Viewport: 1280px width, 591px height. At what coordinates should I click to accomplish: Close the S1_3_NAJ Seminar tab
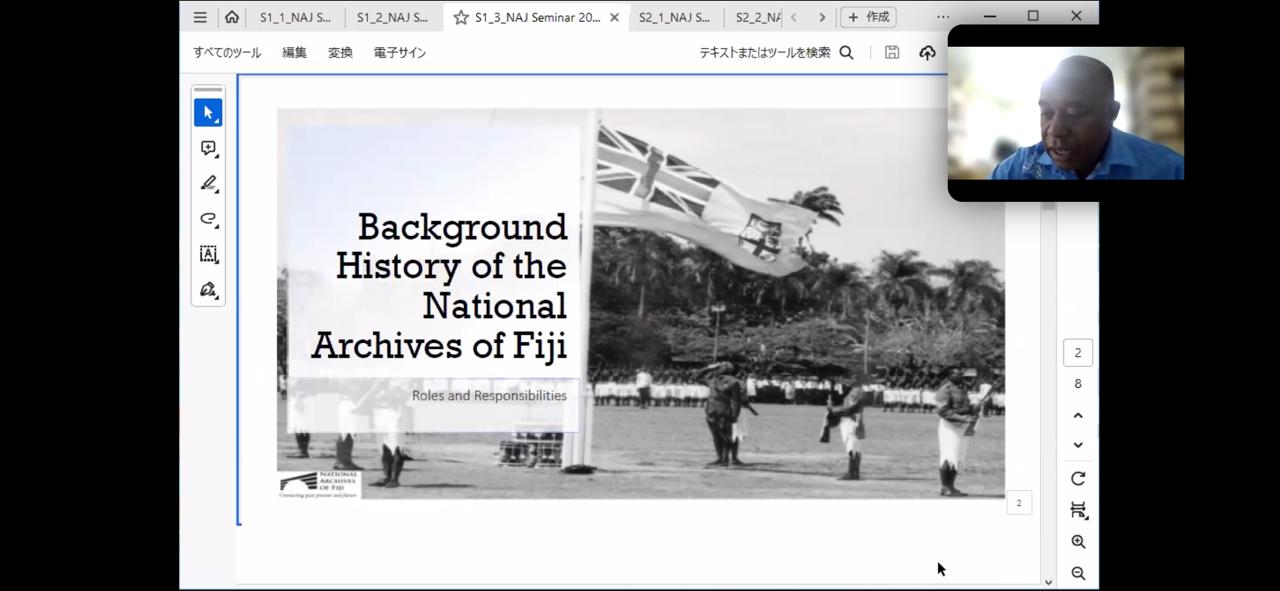tap(614, 17)
